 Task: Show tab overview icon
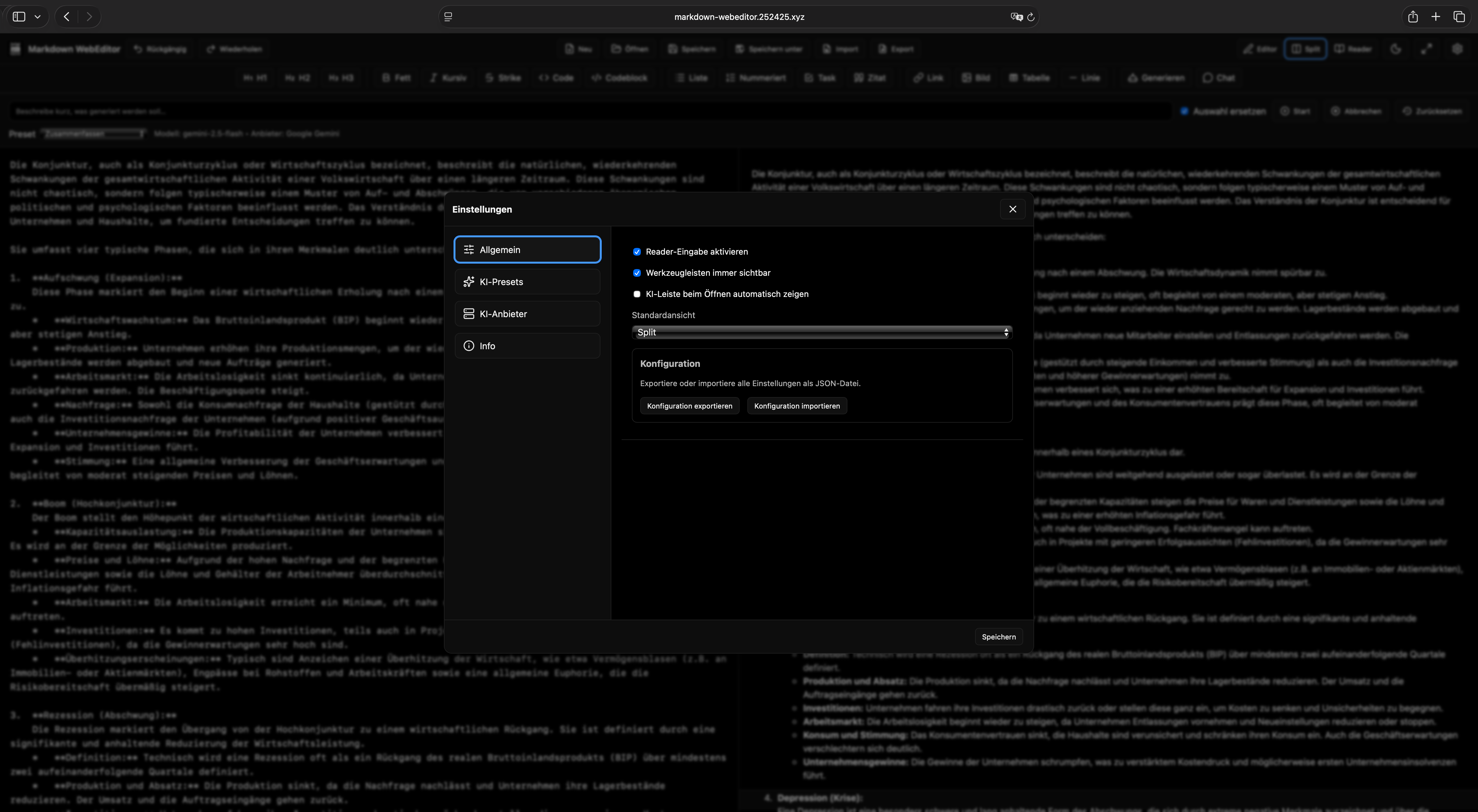1459,17
